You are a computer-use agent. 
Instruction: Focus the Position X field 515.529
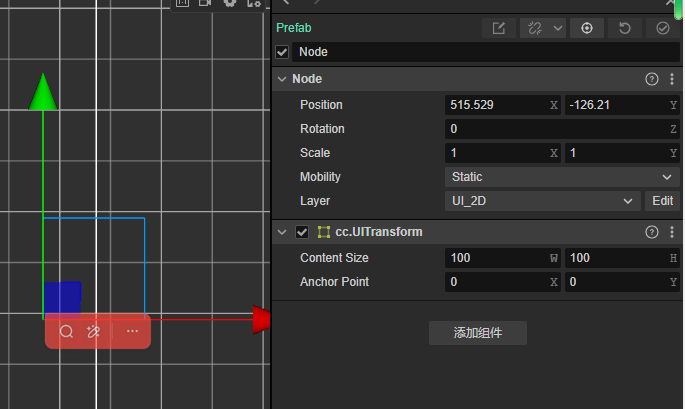(503, 105)
